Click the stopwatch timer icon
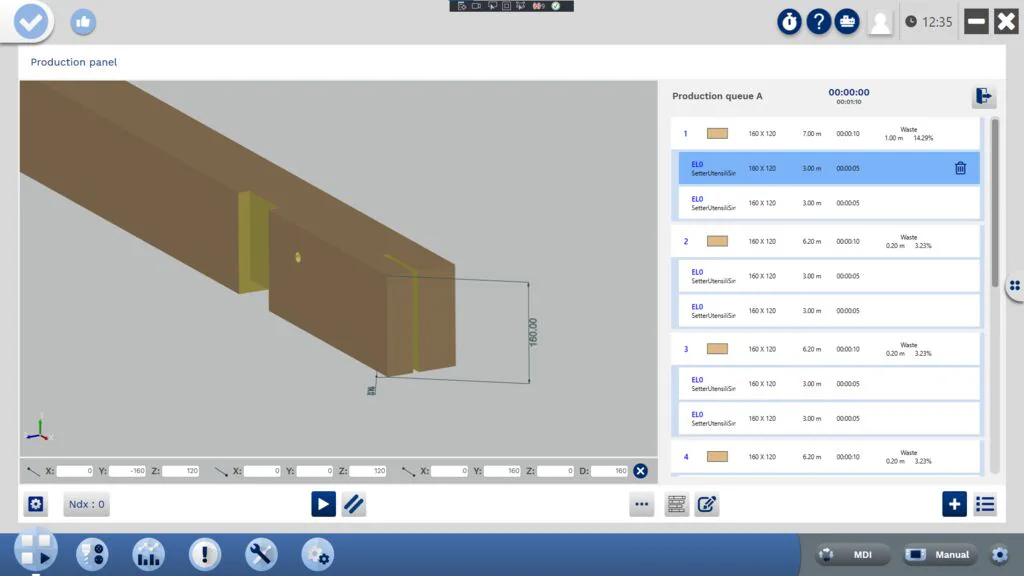The height and width of the screenshot is (576, 1024). [x=790, y=22]
